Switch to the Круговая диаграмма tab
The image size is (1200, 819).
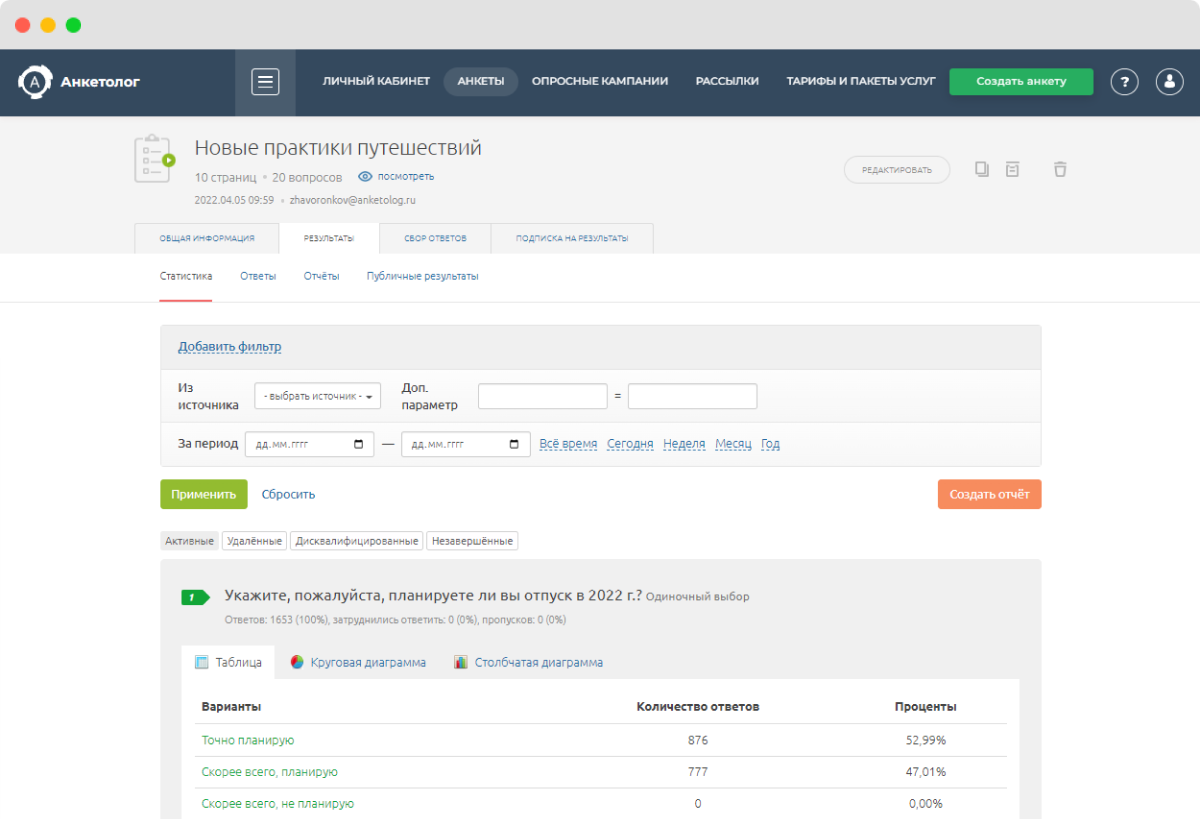[x=358, y=662]
